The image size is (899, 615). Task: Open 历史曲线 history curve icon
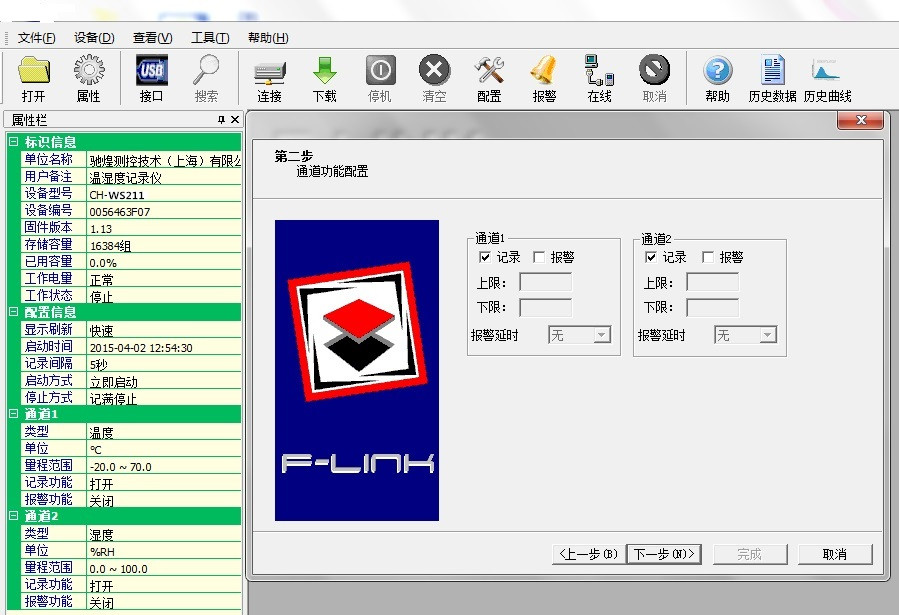pyautogui.click(x=827, y=72)
